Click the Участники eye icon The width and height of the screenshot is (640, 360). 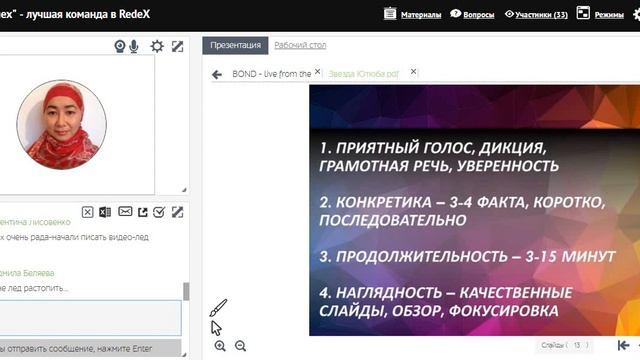509,14
